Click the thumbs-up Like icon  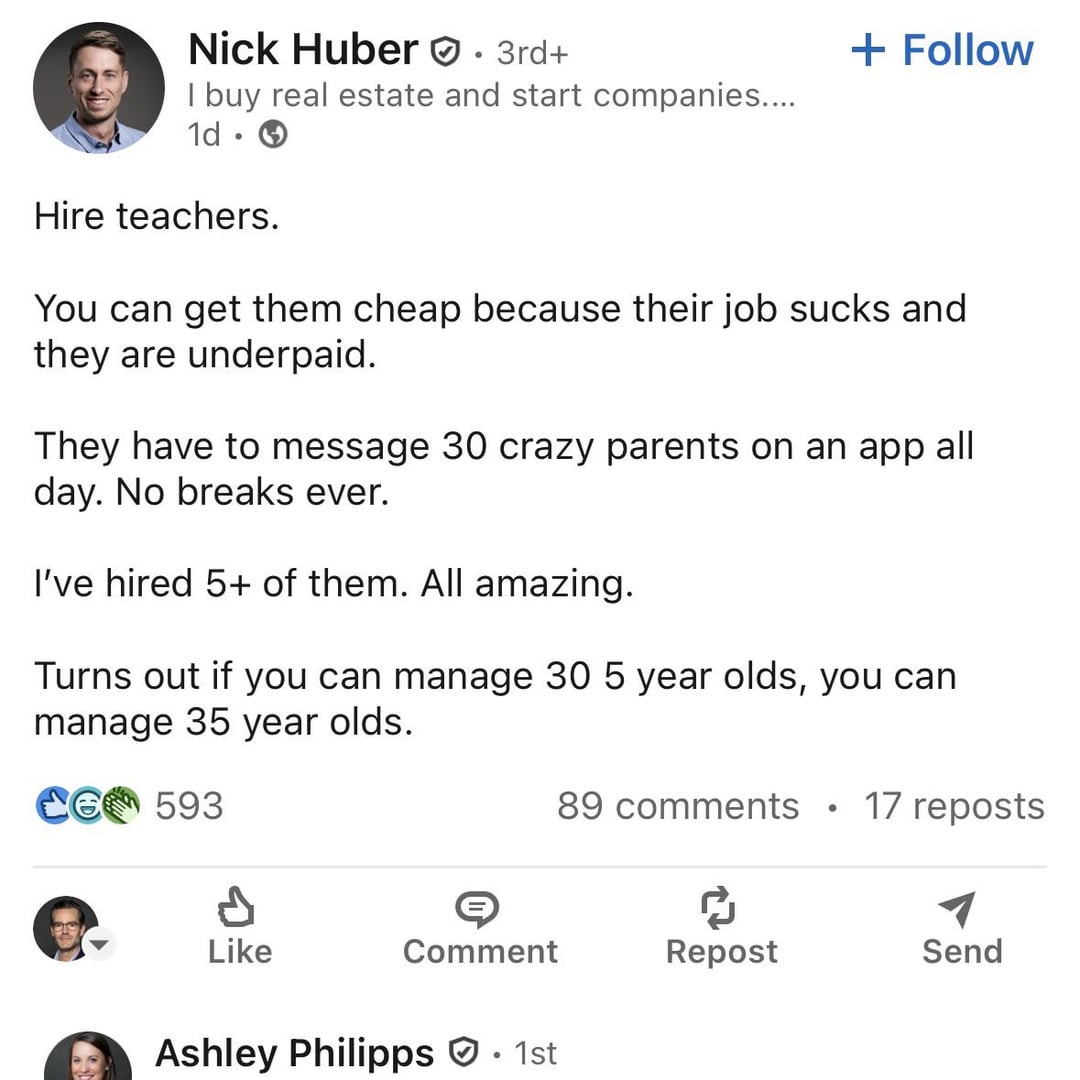(x=237, y=908)
